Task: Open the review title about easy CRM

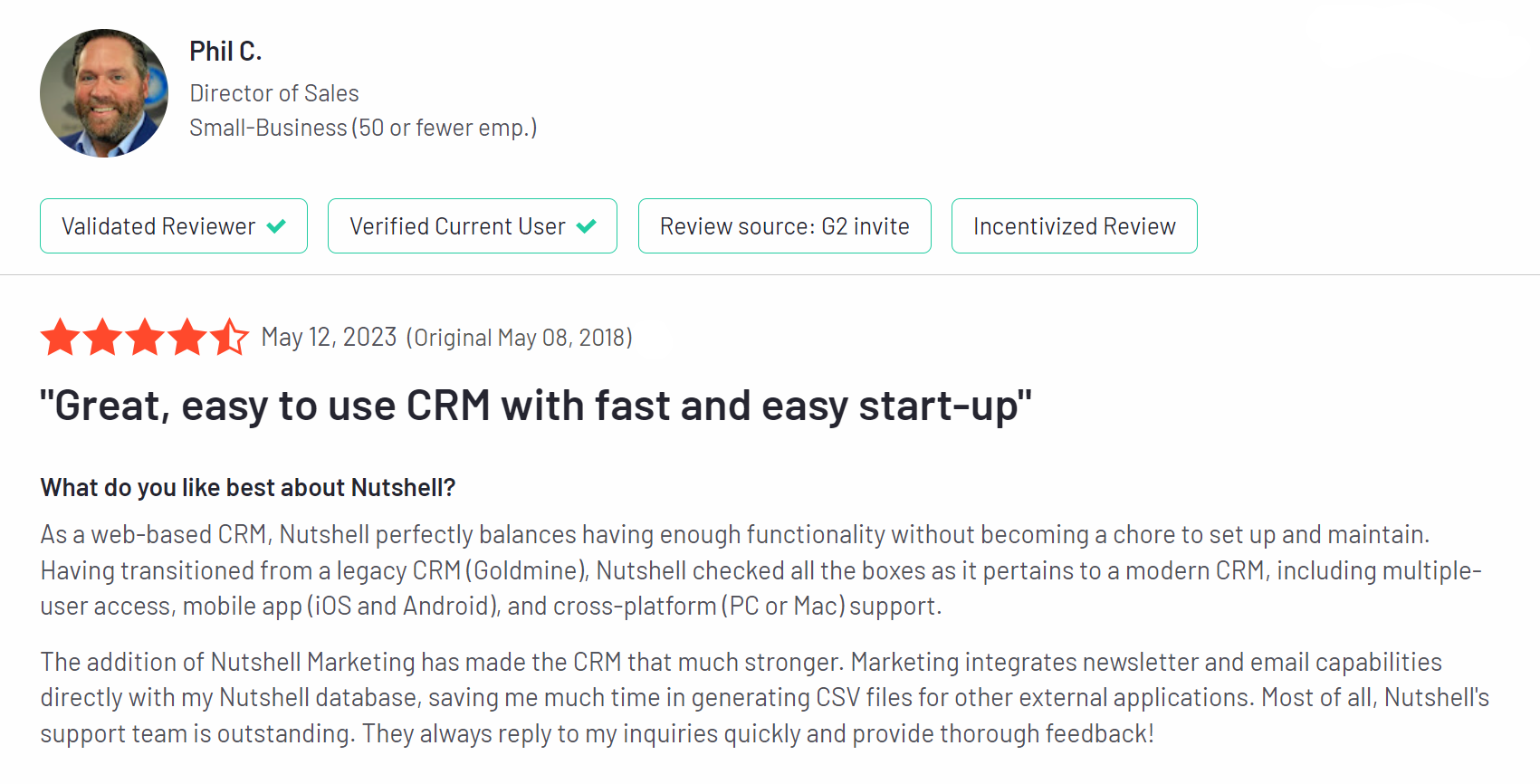Action: coord(536,406)
